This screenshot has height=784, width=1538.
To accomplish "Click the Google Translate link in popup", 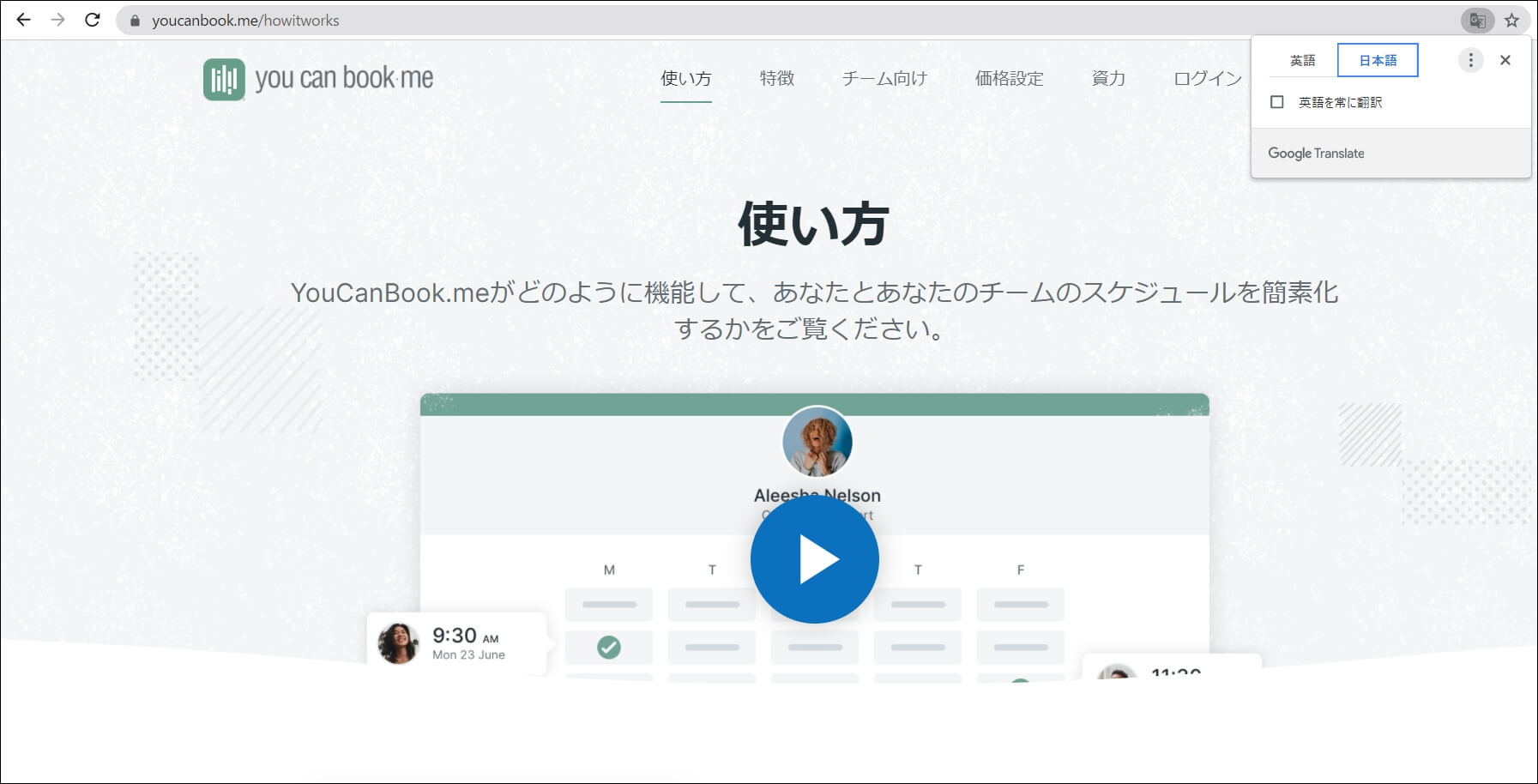I will (x=1317, y=153).
